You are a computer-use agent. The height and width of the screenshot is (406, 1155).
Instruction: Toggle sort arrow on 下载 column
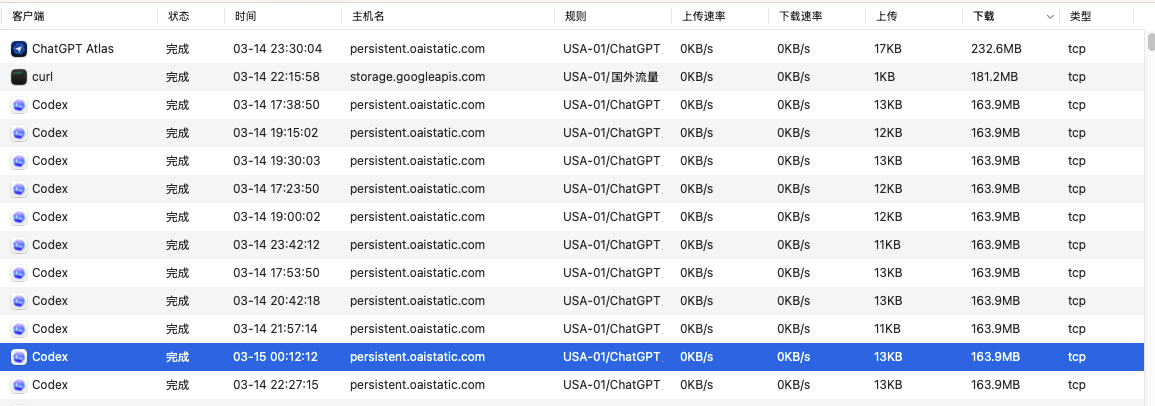1050,17
